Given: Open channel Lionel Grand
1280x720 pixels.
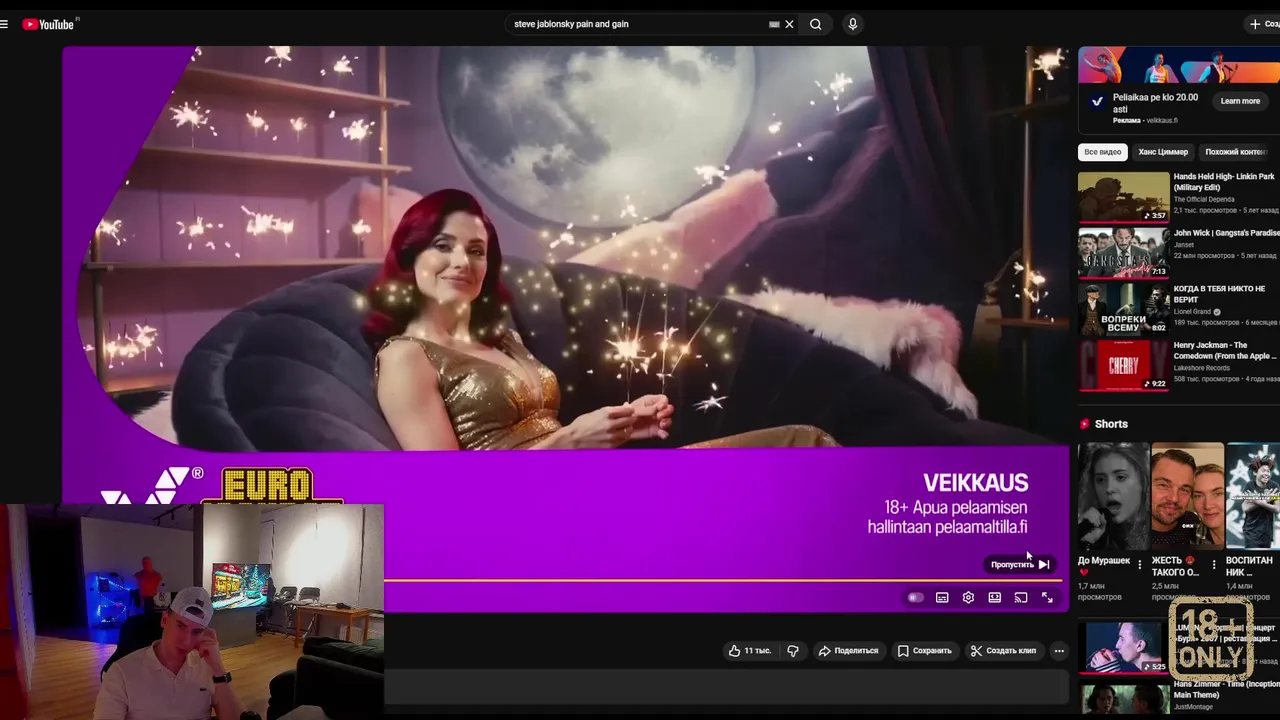Looking at the screenshot, I should coord(1192,311).
